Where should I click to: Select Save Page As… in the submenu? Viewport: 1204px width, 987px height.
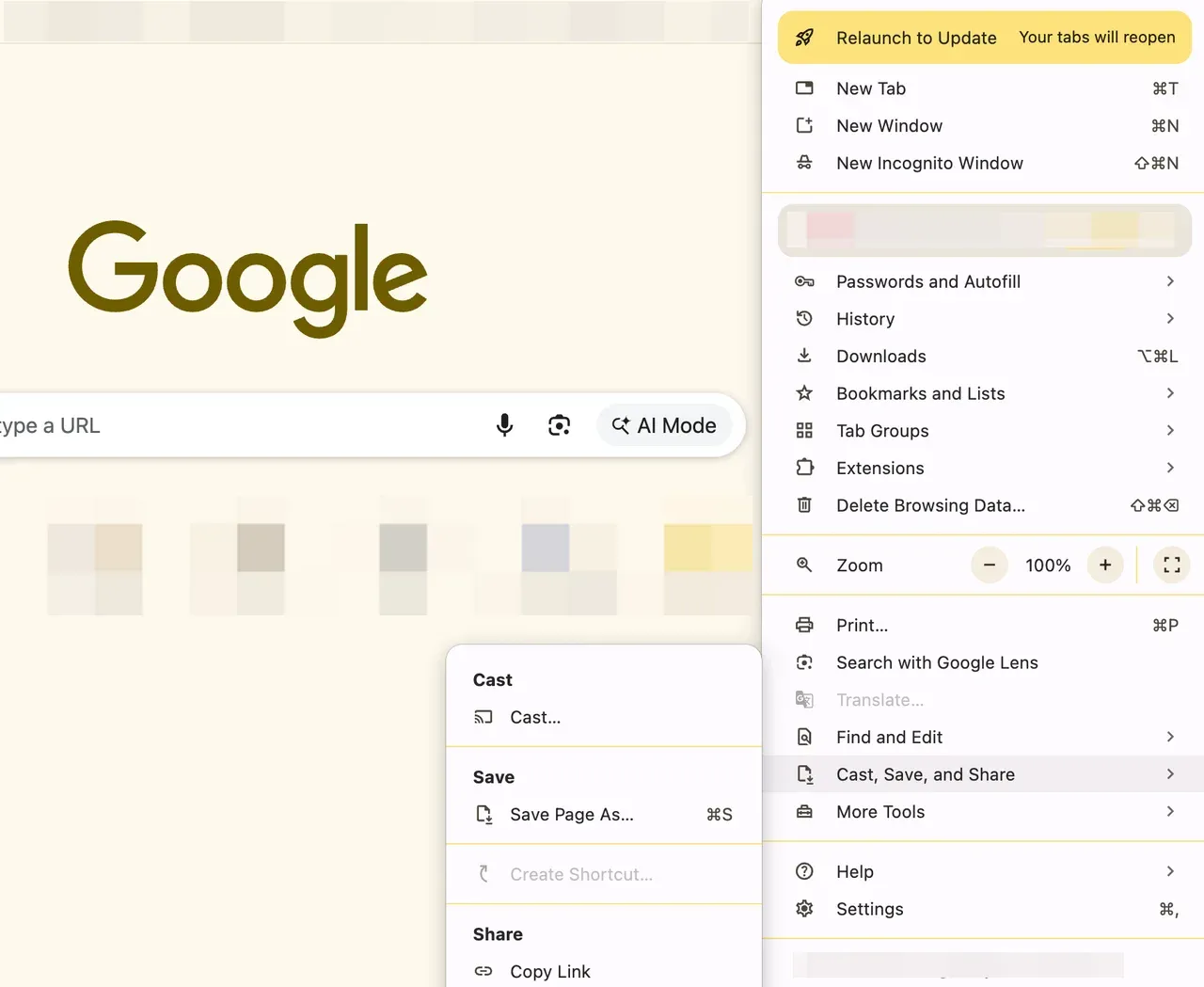(604, 814)
